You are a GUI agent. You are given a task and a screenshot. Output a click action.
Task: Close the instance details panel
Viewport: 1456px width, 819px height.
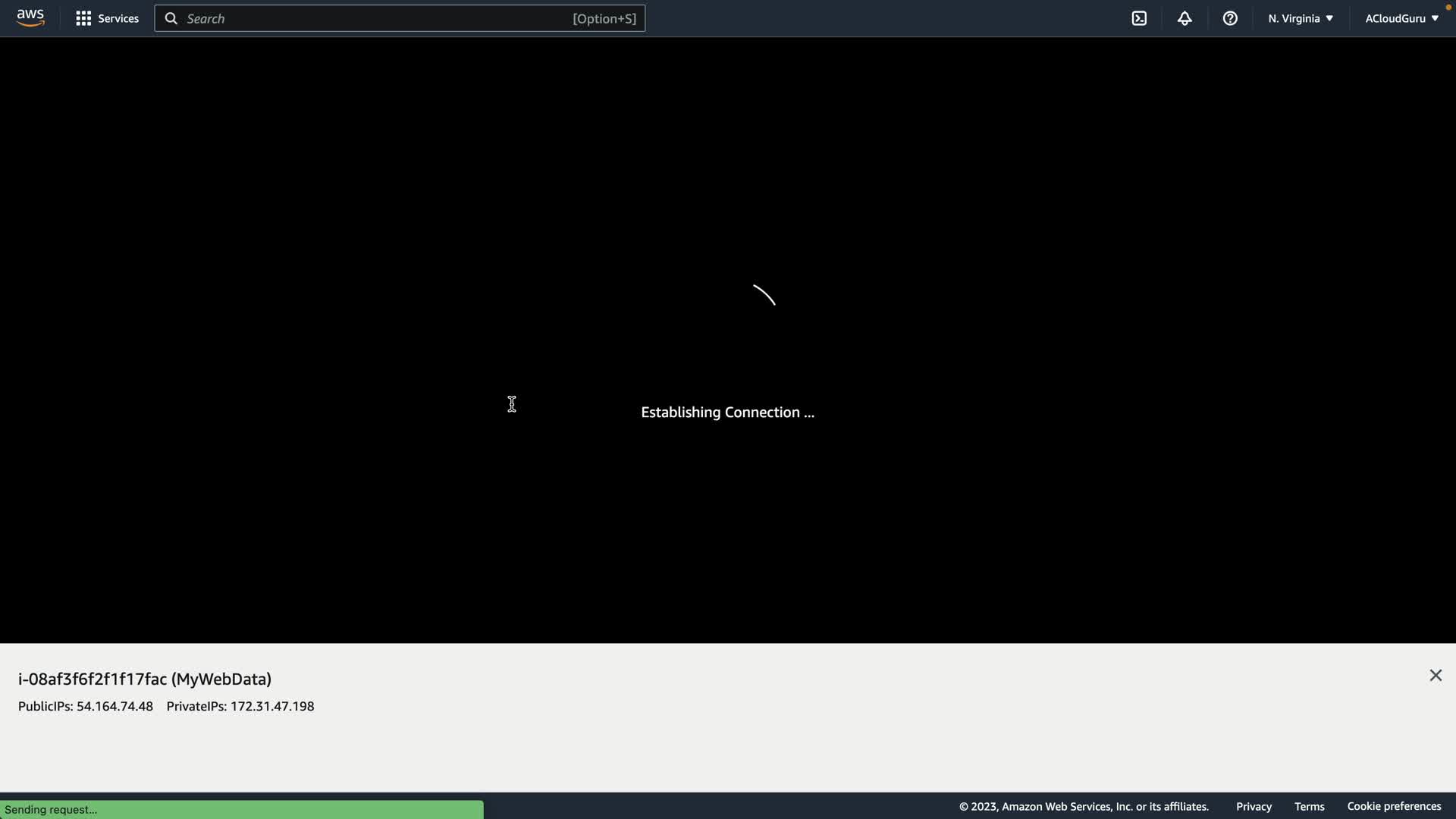pos(1436,676)
